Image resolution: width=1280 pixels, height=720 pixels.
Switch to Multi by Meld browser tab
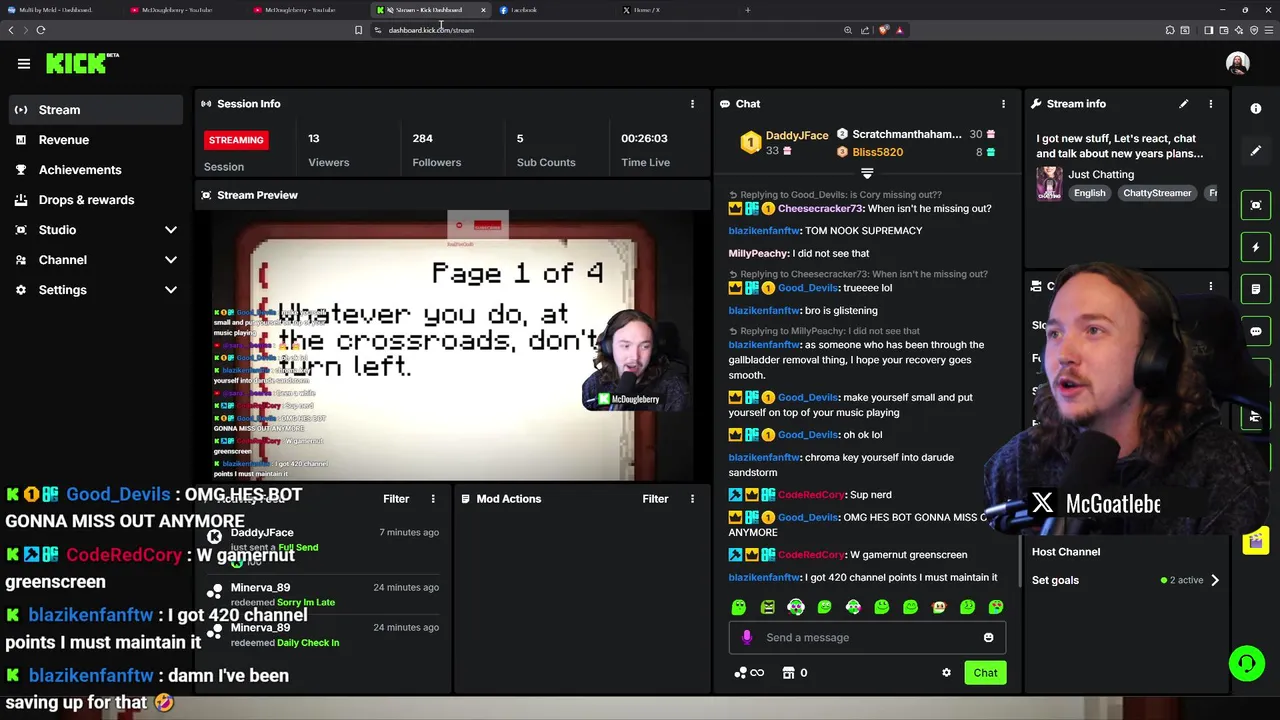pos(57,10)
